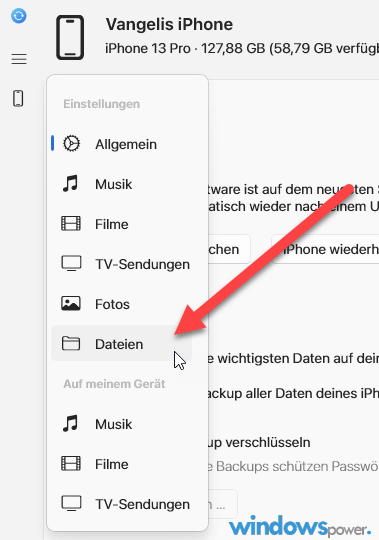
Task: Select Filme under Auf meinem Gerät
Action: tap(121, 464)
